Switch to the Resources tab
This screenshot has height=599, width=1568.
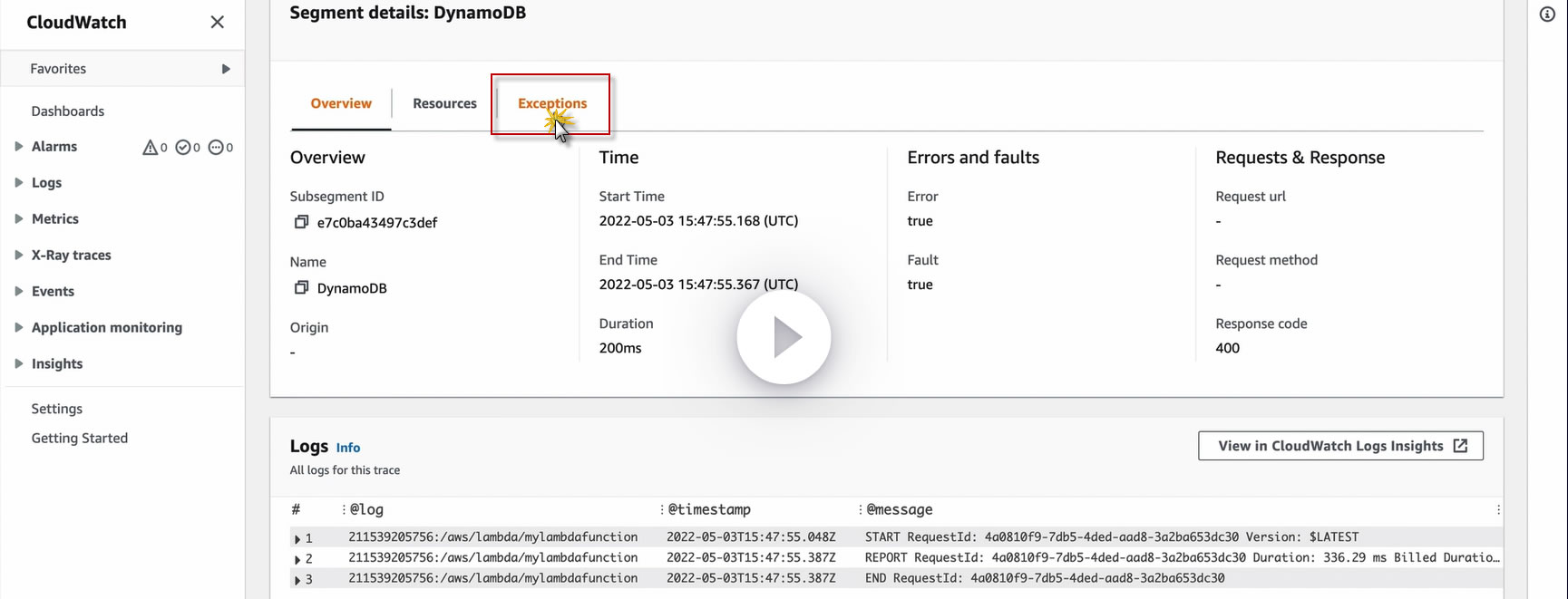click(444, 103)
